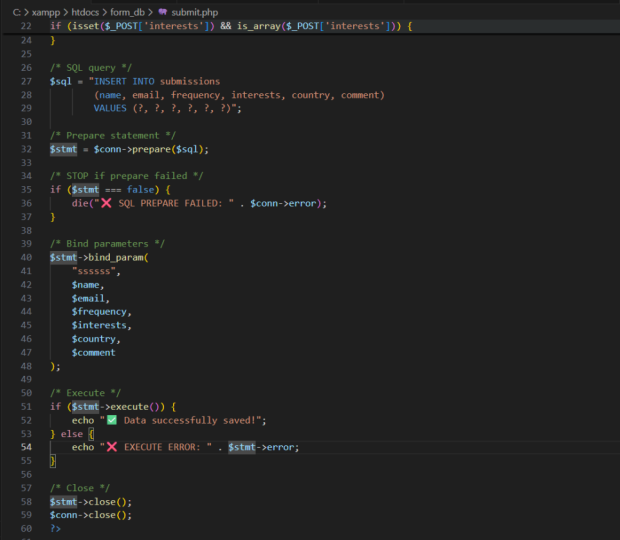Click the '$conn->close();' line
The width and height of the screenshot is (620, 540).
[91, 515]
